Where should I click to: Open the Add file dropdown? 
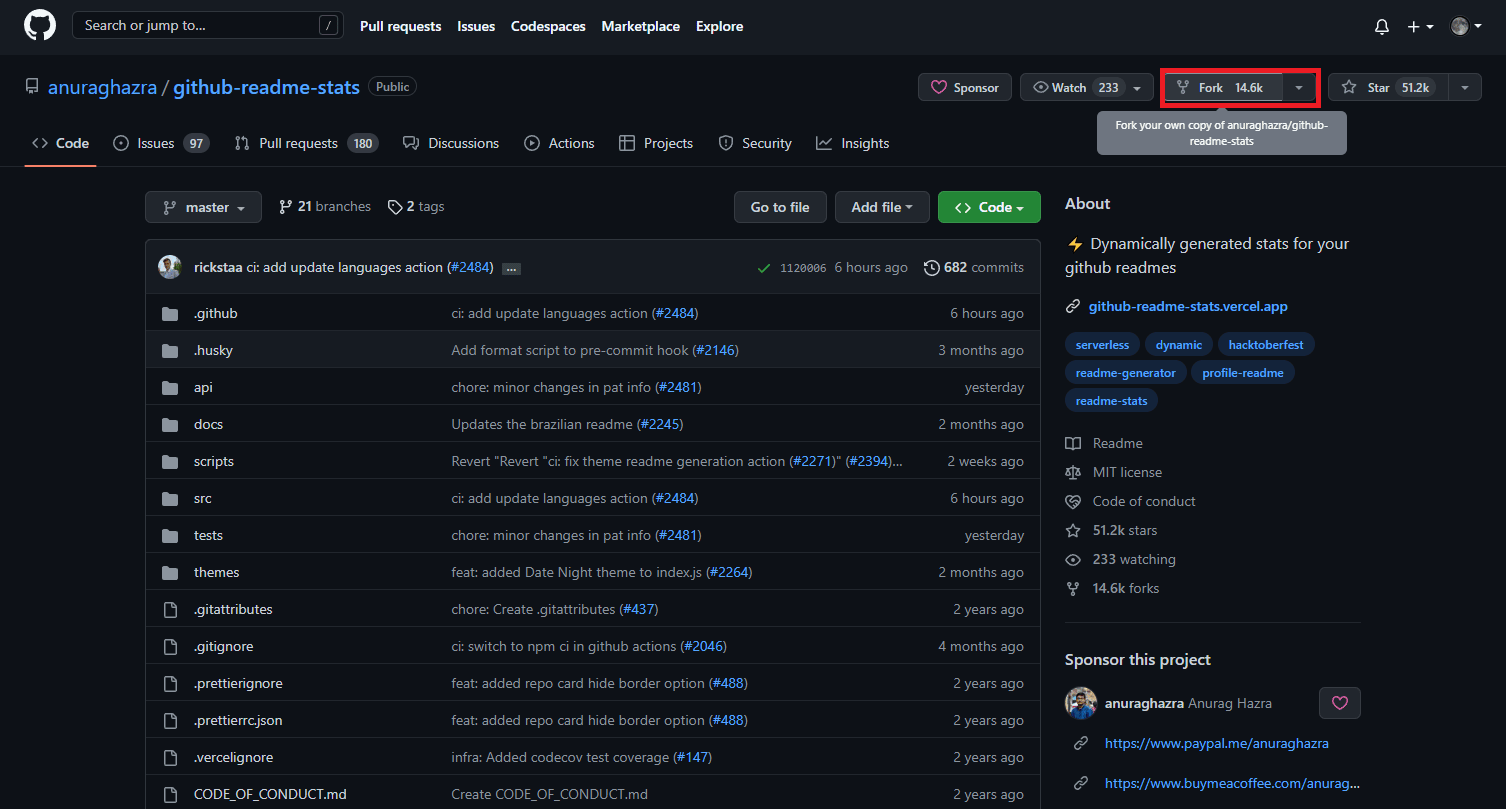pos(882,207)
